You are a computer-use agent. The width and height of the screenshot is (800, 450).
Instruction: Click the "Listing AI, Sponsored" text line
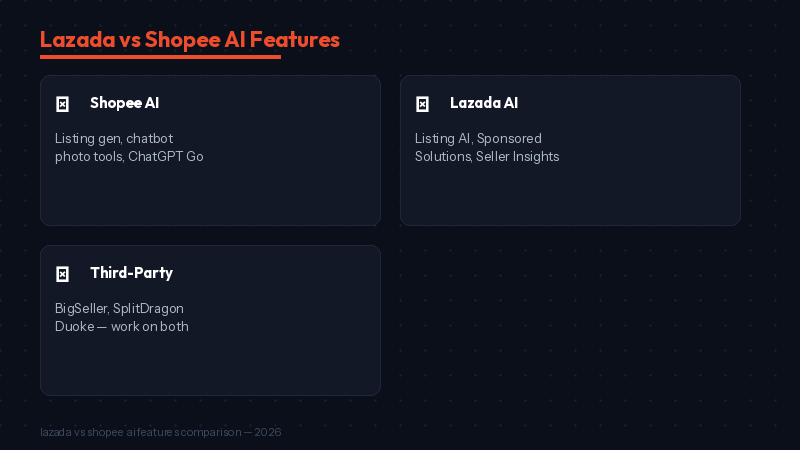[x=478, y=138]
